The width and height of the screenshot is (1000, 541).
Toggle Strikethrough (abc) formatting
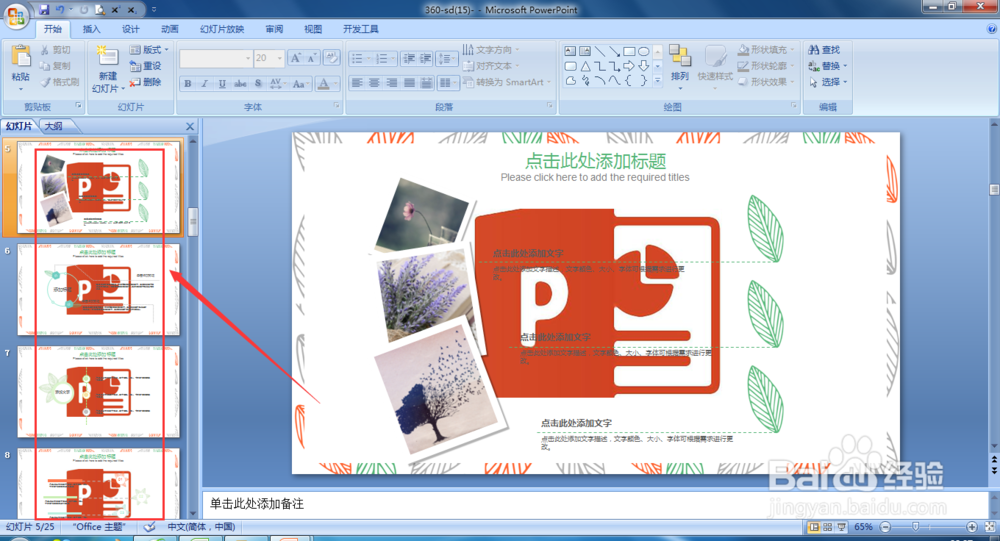point(240,84)
